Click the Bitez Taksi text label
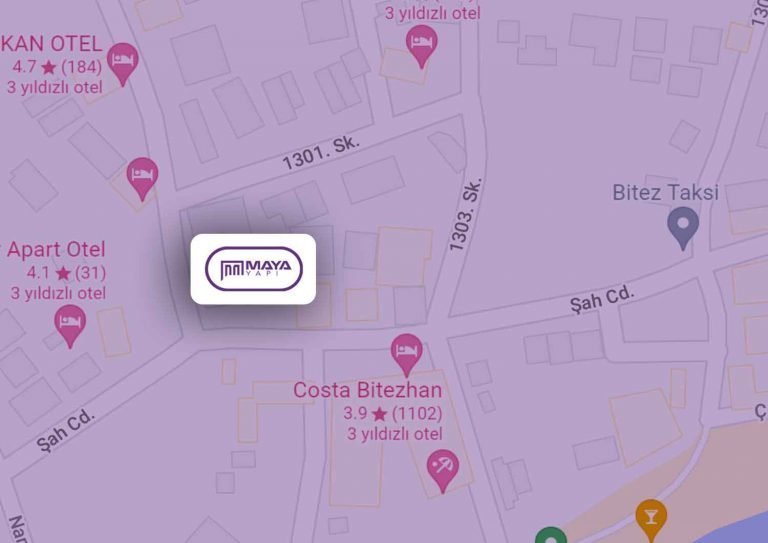768x543 pixels. pyautogui.click(x=666, y=192)
